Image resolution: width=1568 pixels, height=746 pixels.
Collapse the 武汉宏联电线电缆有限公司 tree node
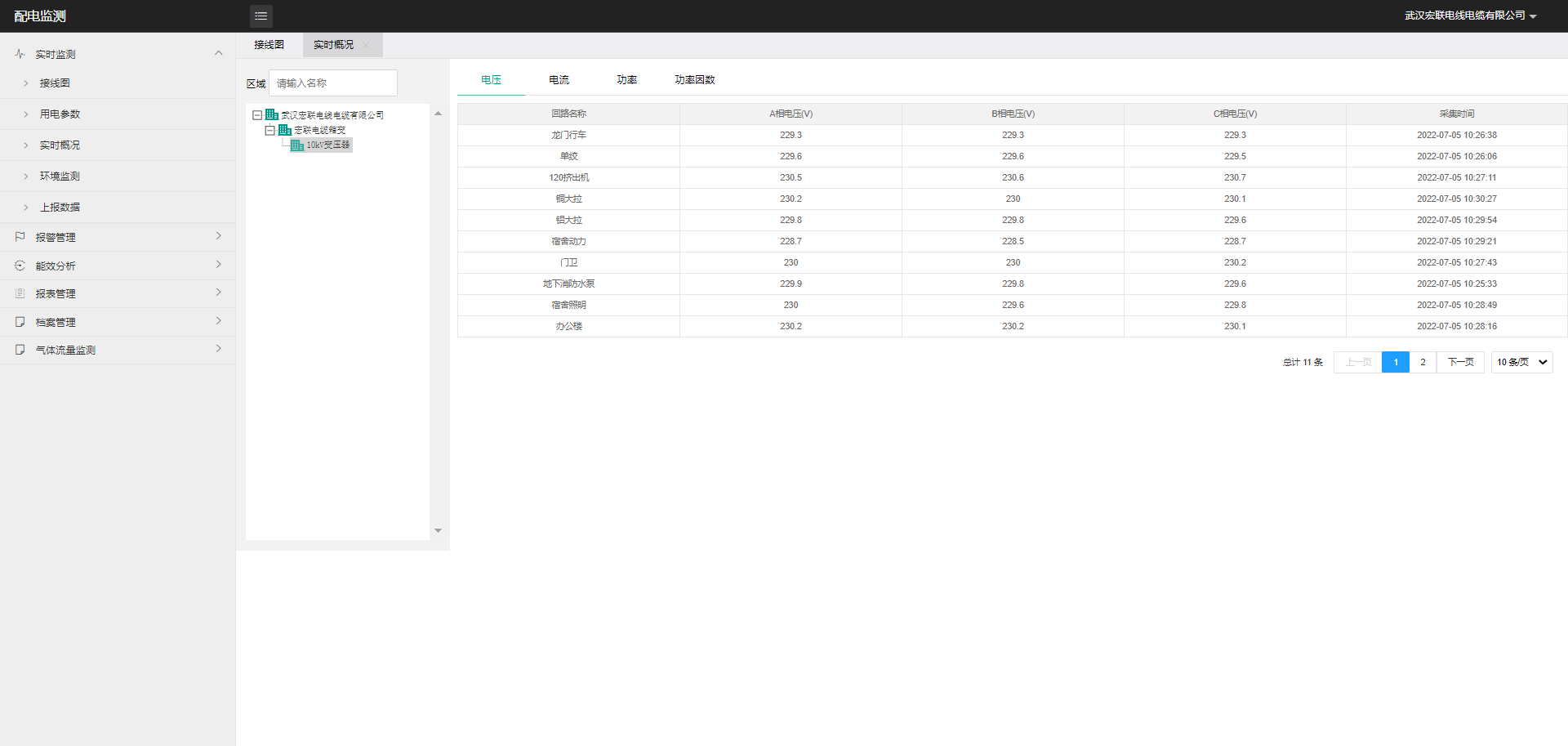click(257, 115)
